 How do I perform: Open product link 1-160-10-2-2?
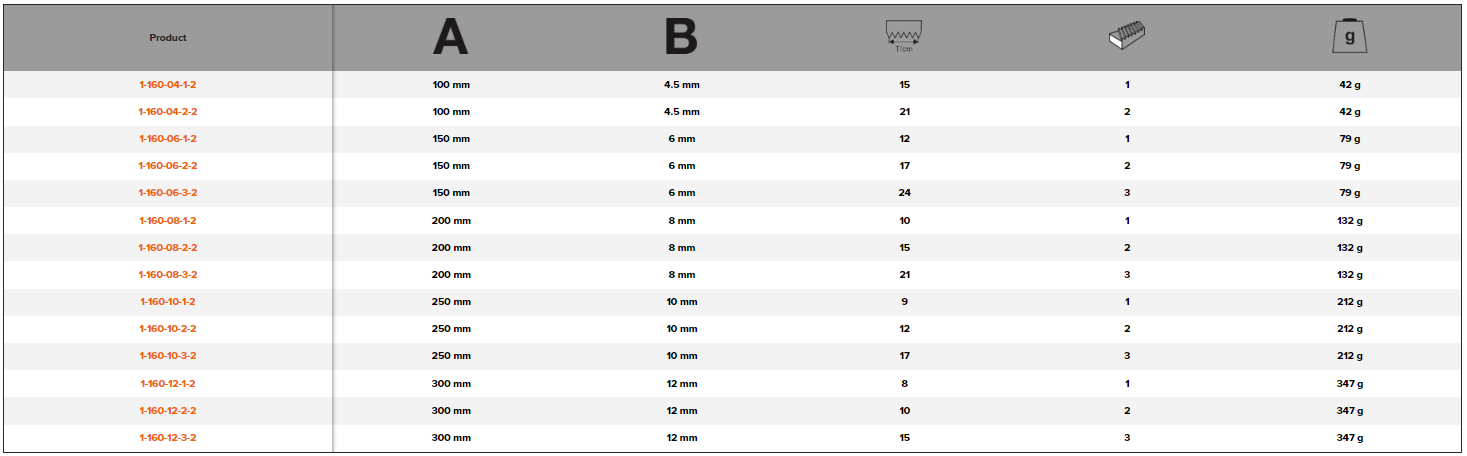(x=168, y=328)
